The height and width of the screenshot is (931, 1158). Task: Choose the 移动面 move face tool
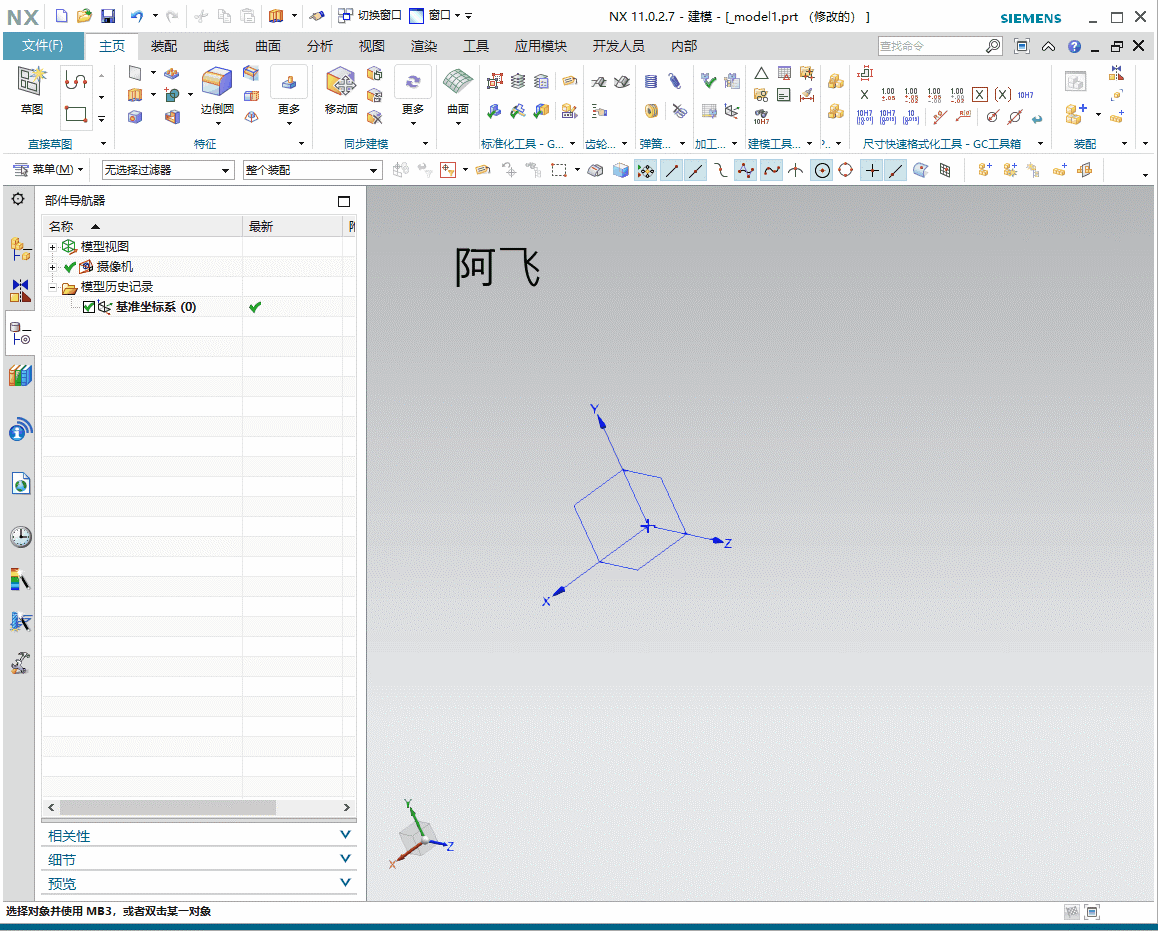click(x=341, y=90)
